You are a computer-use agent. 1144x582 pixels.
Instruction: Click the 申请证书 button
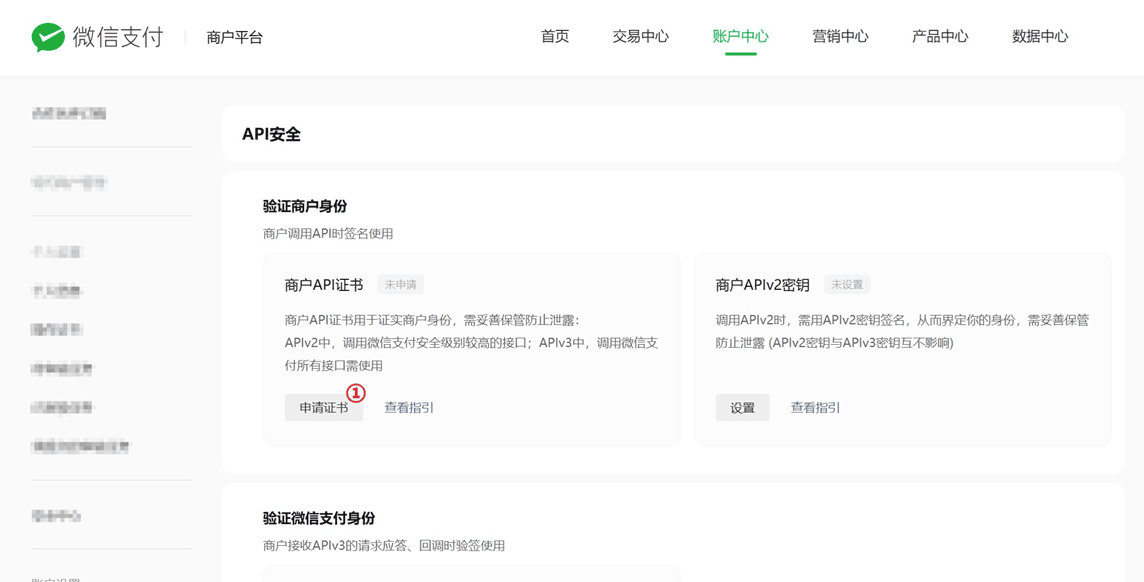coord(324,408)
